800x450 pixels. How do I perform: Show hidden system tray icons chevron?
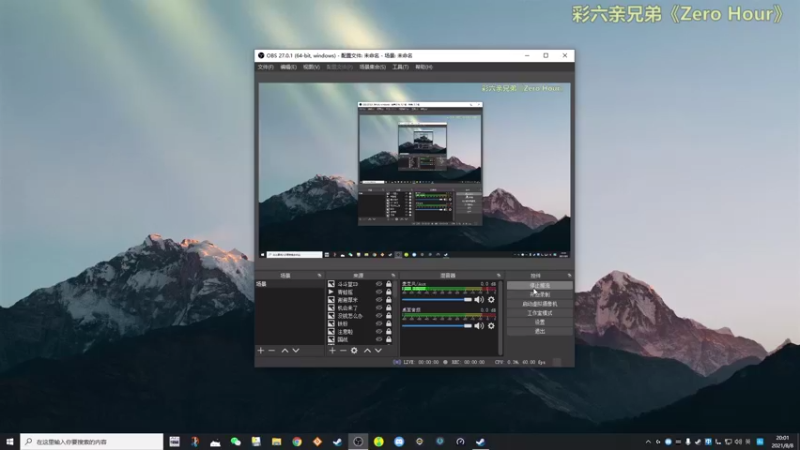[648, 442]
